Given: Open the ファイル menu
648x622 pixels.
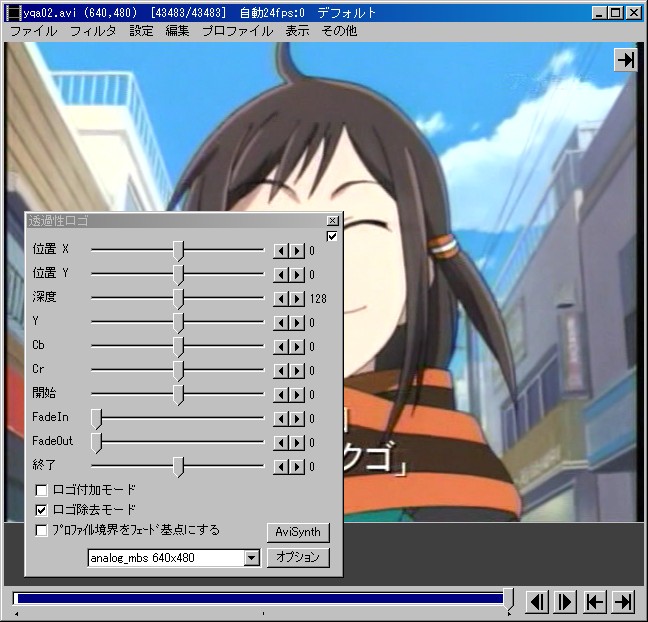Looking at the screenshot, I should (x=33, y=31).
